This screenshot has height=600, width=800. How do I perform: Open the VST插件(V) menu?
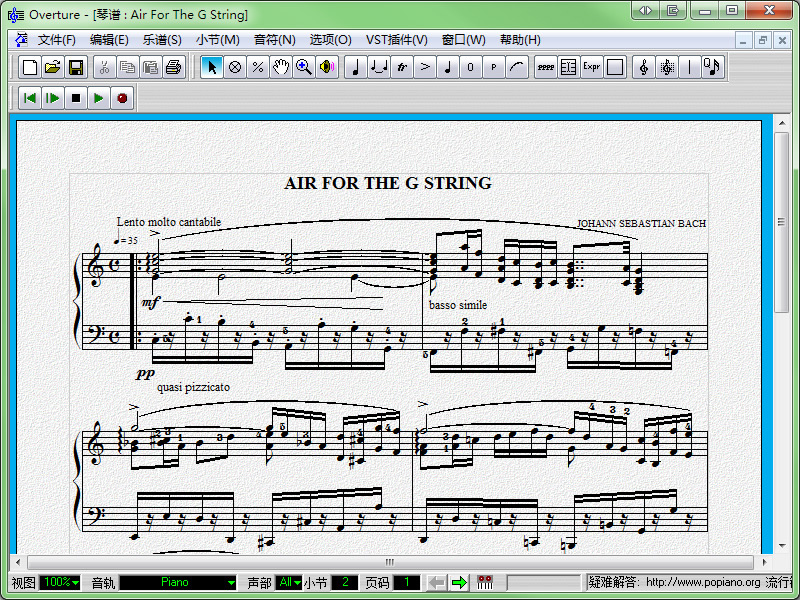[396, 40]
